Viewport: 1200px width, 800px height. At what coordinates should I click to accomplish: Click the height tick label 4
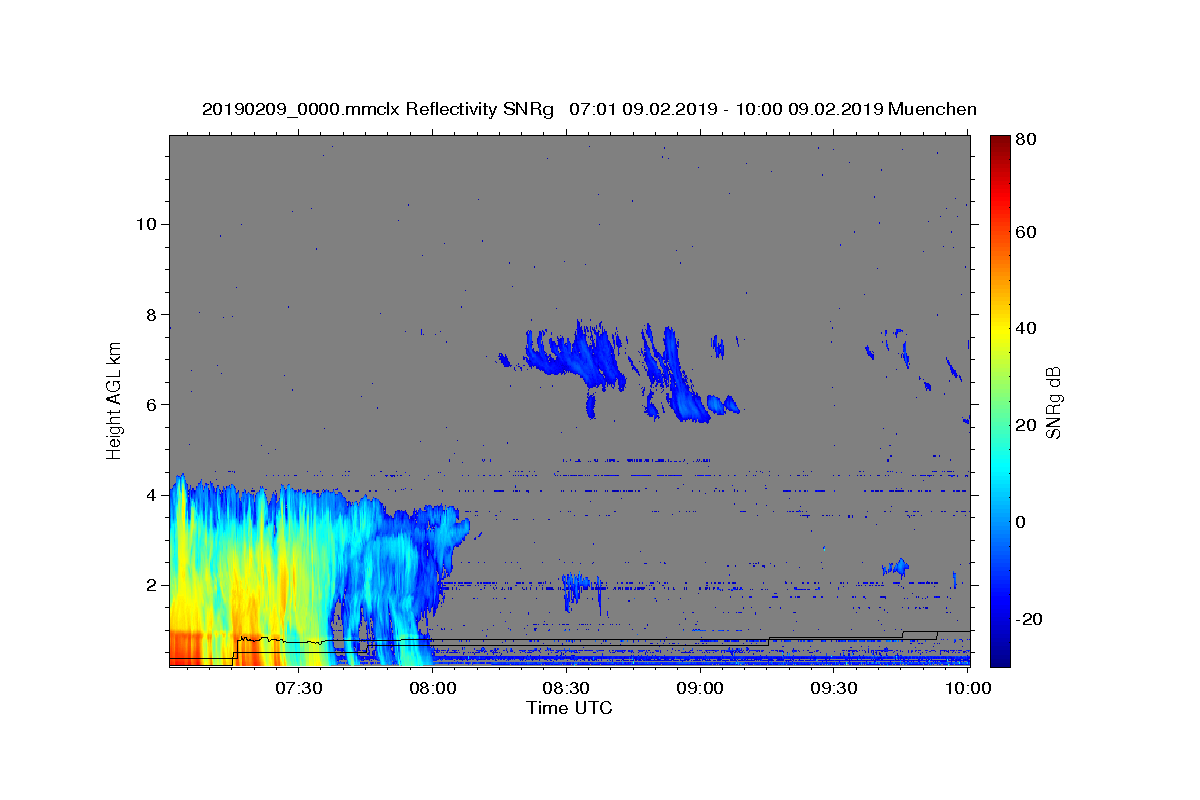pos(149,495)
